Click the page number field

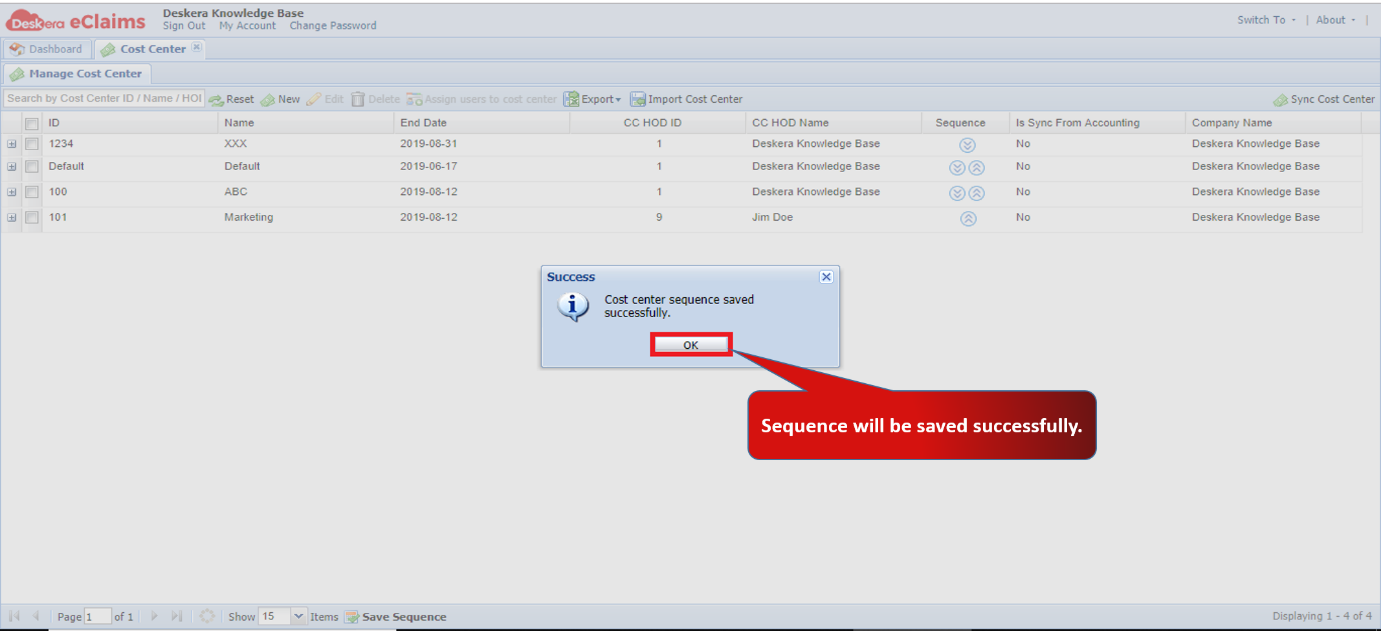point(98,617)
